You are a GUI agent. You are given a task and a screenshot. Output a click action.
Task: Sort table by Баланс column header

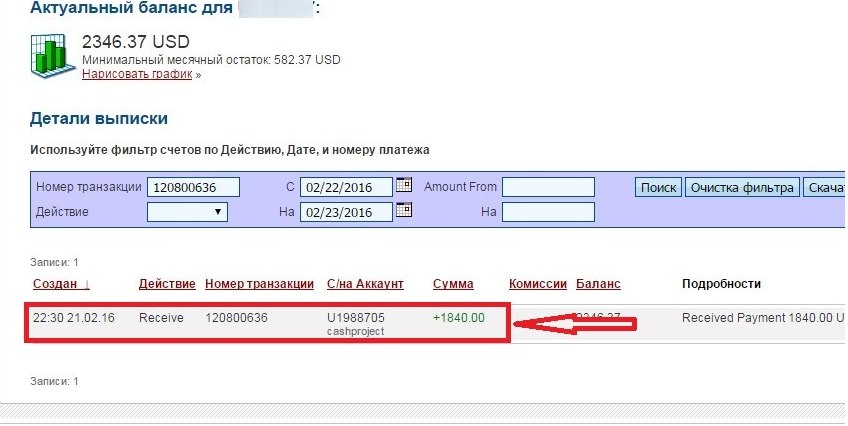(598, 284)
